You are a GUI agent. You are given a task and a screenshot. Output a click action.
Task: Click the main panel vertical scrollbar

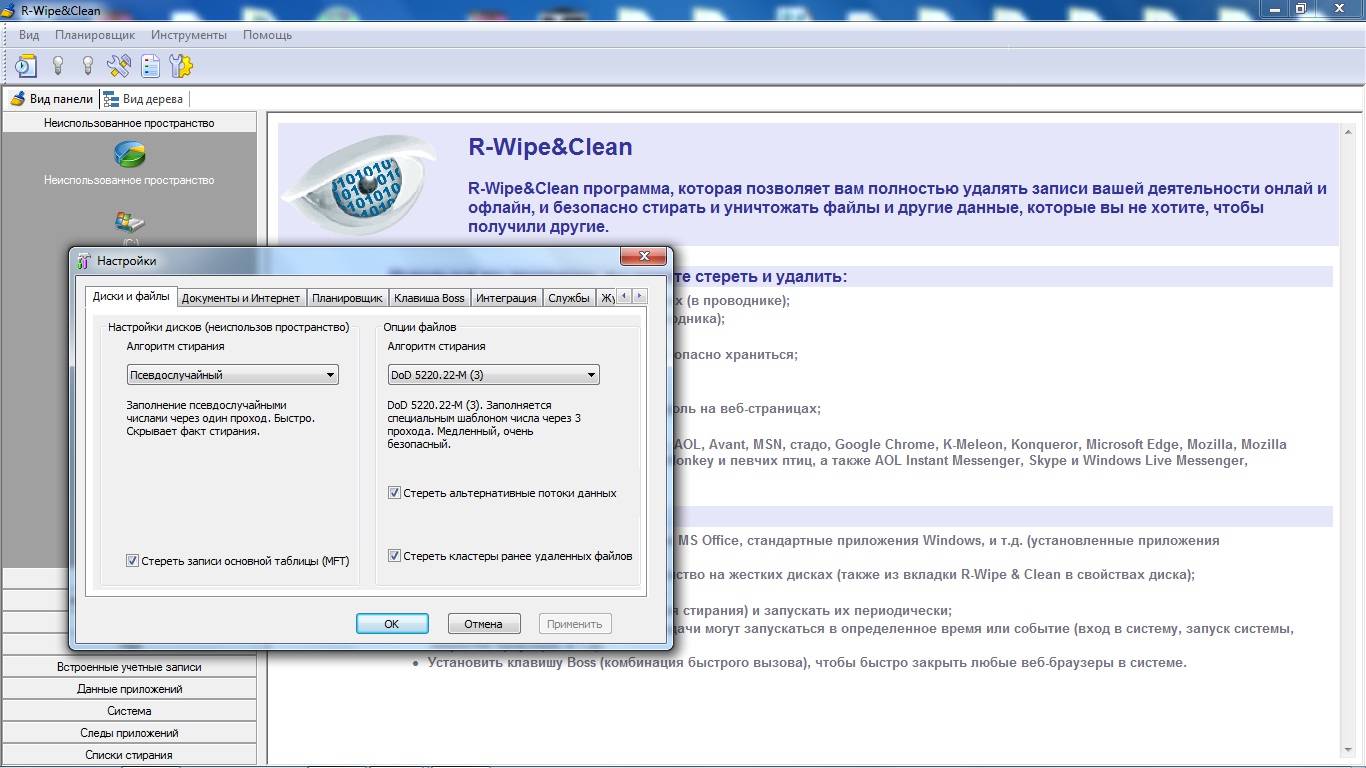click(x=1347, y=440)
